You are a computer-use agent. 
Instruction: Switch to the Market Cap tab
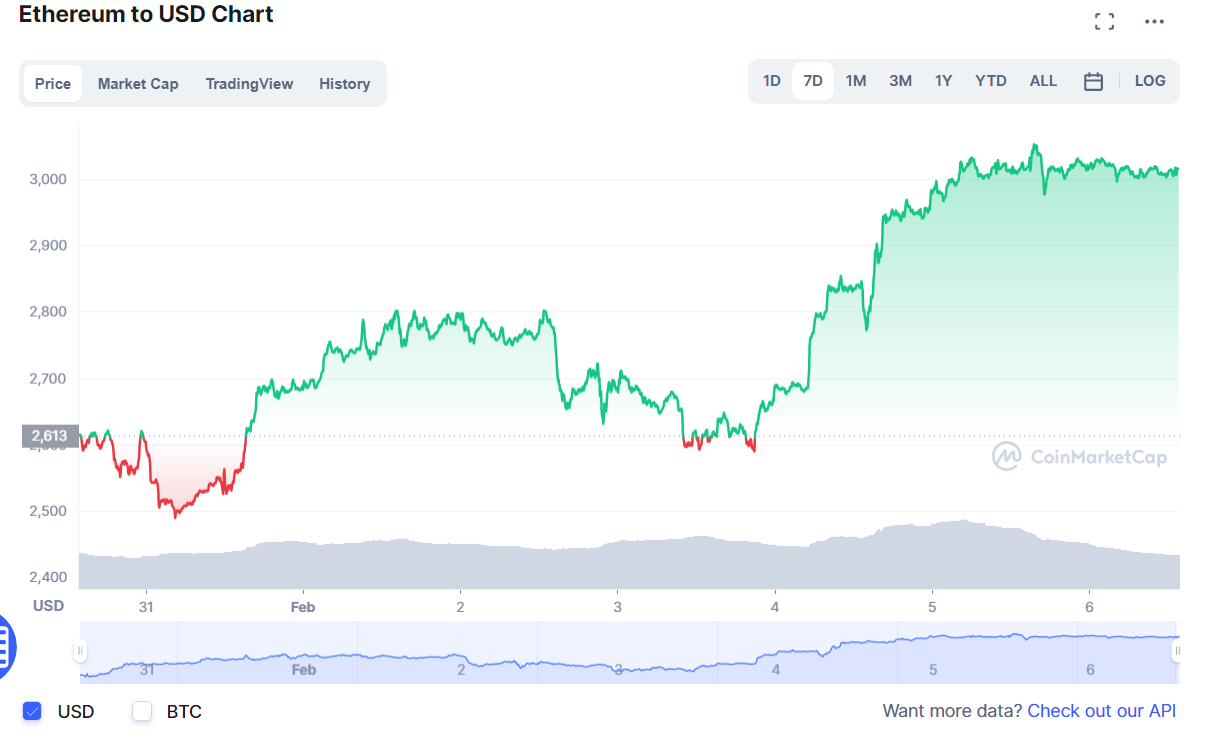click(138, 84)
